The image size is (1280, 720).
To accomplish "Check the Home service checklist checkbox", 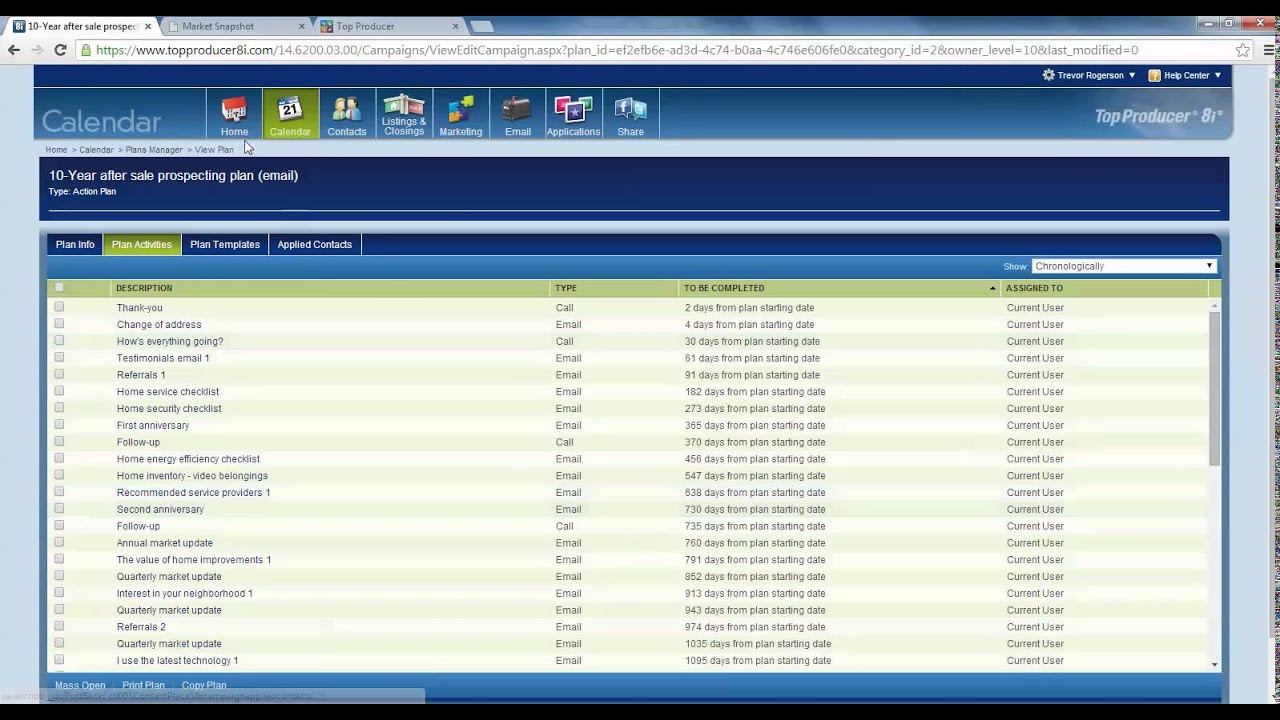I will tap(59, 391).
